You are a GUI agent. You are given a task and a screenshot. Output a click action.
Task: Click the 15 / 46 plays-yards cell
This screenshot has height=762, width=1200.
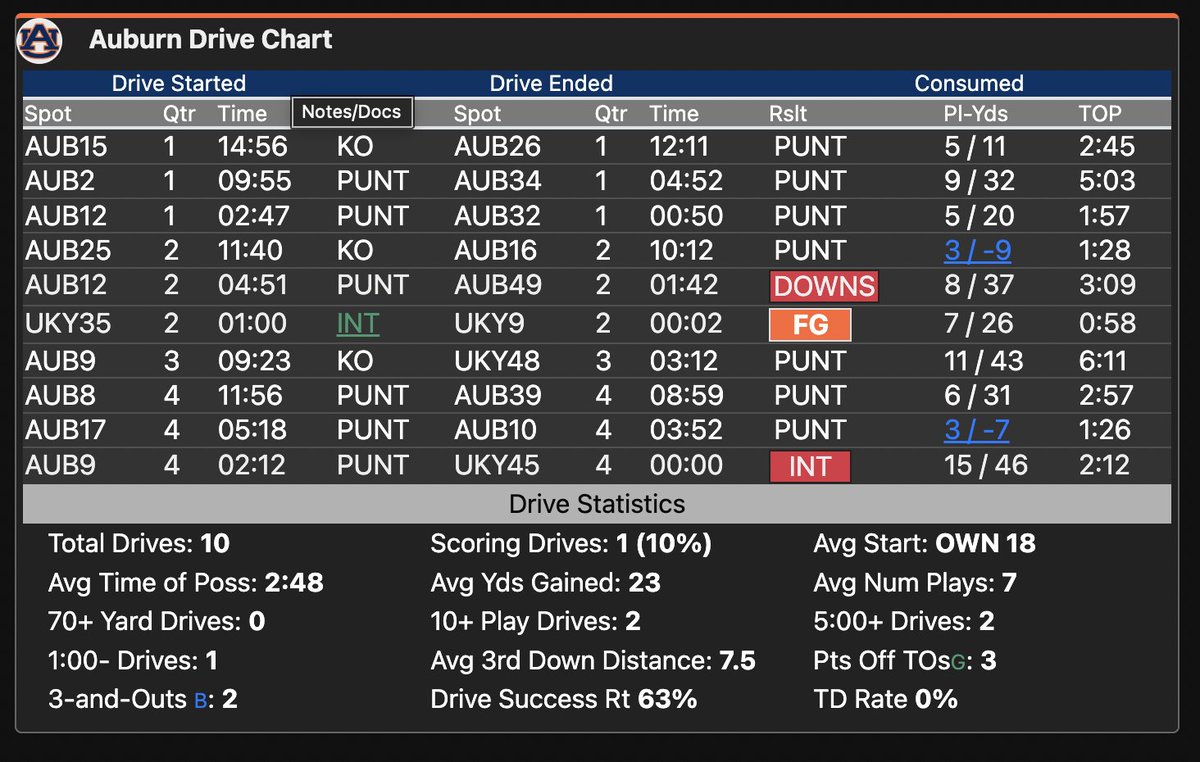pos(986,465)
